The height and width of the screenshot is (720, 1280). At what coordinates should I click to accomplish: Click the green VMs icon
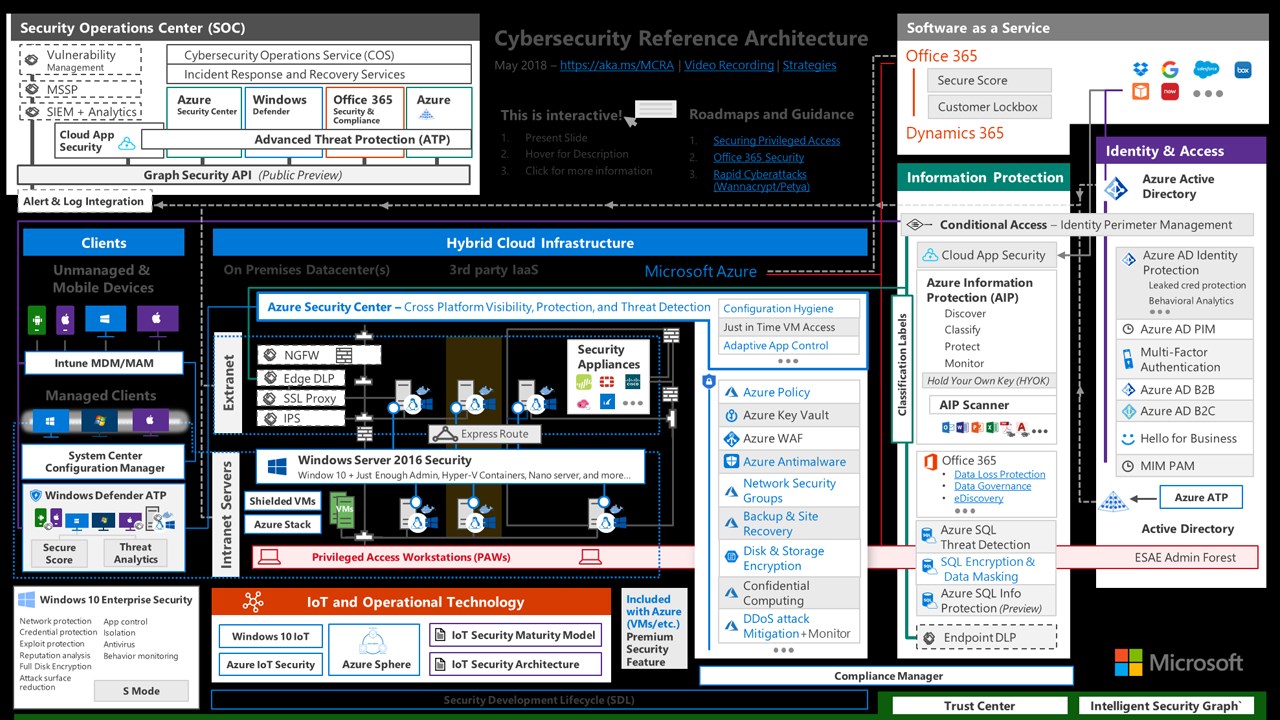(342, 509)
